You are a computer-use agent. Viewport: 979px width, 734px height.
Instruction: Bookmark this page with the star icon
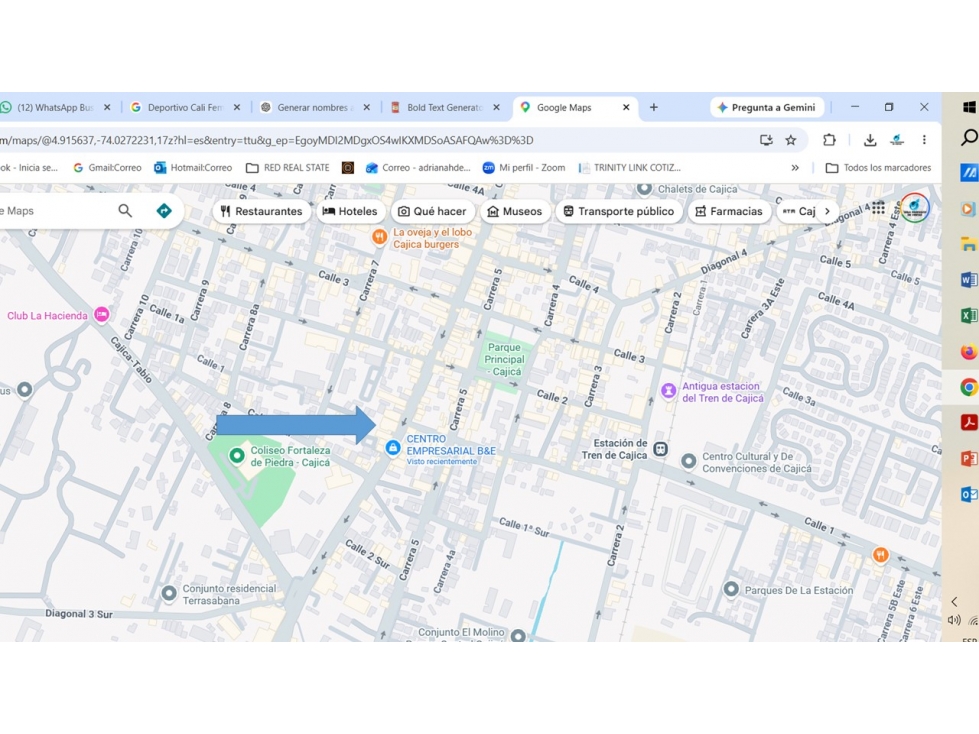click(x=791, y=140)
